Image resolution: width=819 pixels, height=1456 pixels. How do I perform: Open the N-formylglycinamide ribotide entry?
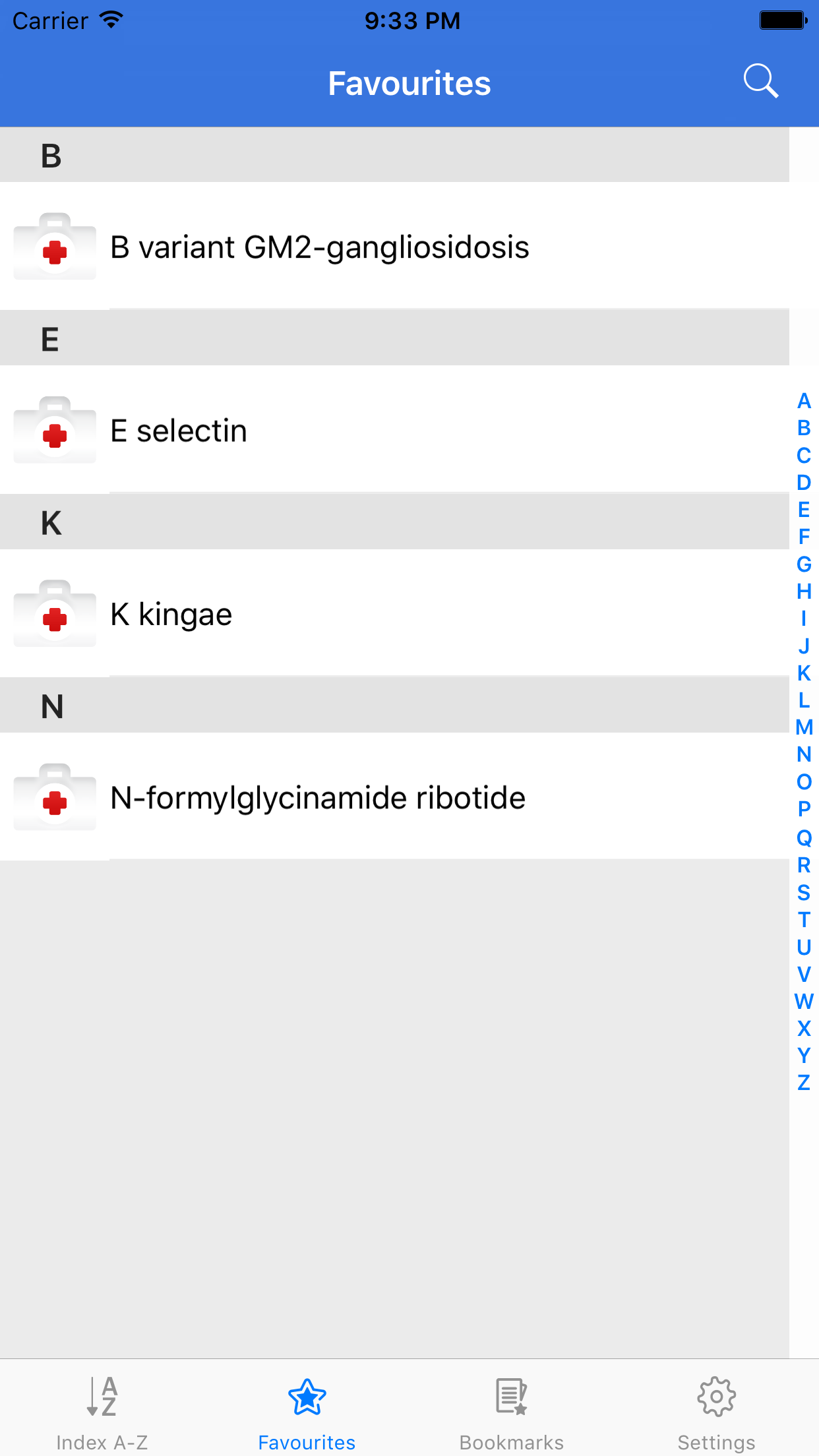(318, 798)
